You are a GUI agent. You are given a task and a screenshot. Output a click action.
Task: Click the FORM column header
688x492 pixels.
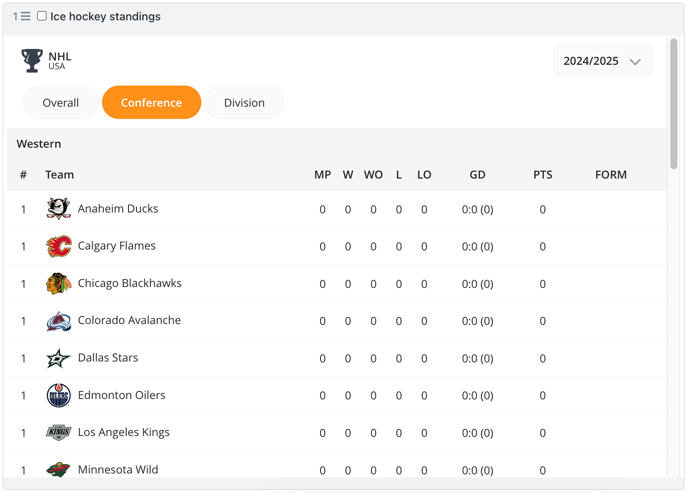pyautogui.click(x=611, y=175)
